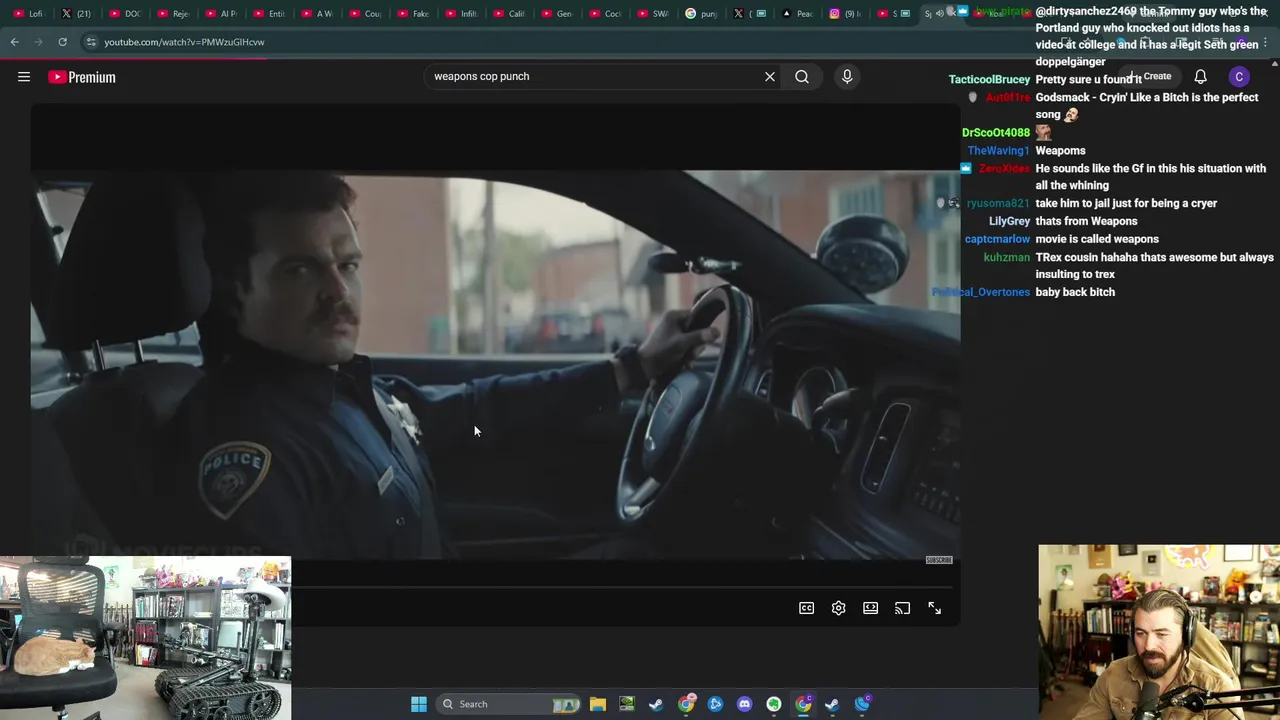Screen dimensions: 1280x720
Task: Select chat username 'ryusoma821'
Action: (x=998, y=203)
